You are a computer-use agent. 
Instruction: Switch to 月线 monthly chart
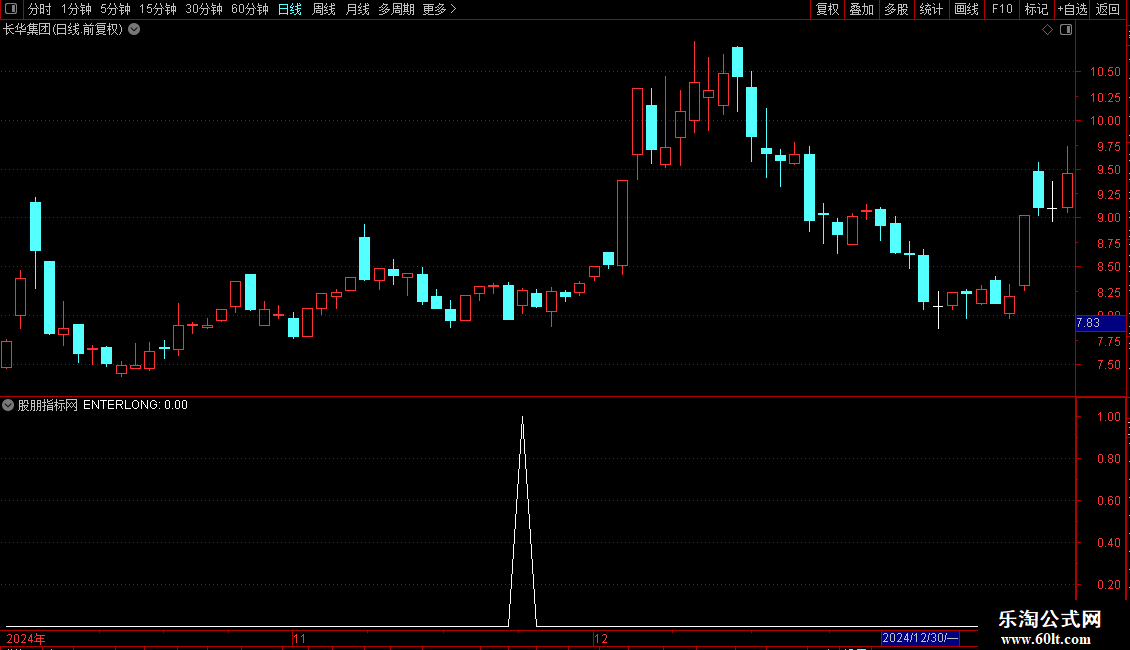pos(357,9)
